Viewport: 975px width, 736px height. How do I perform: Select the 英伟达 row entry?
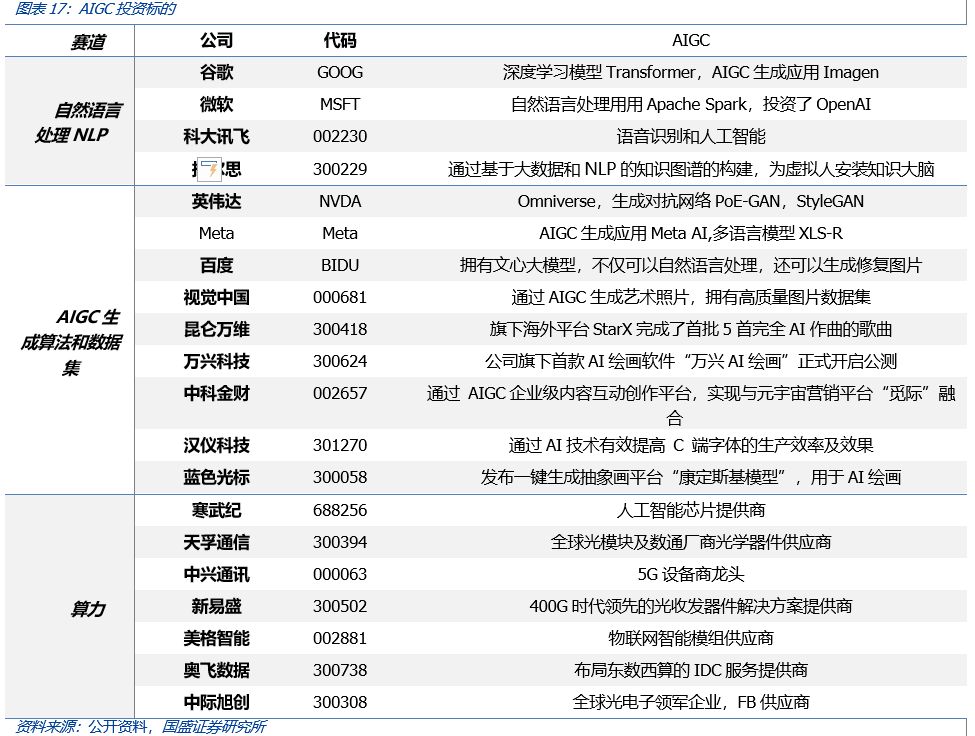[216, 201]
